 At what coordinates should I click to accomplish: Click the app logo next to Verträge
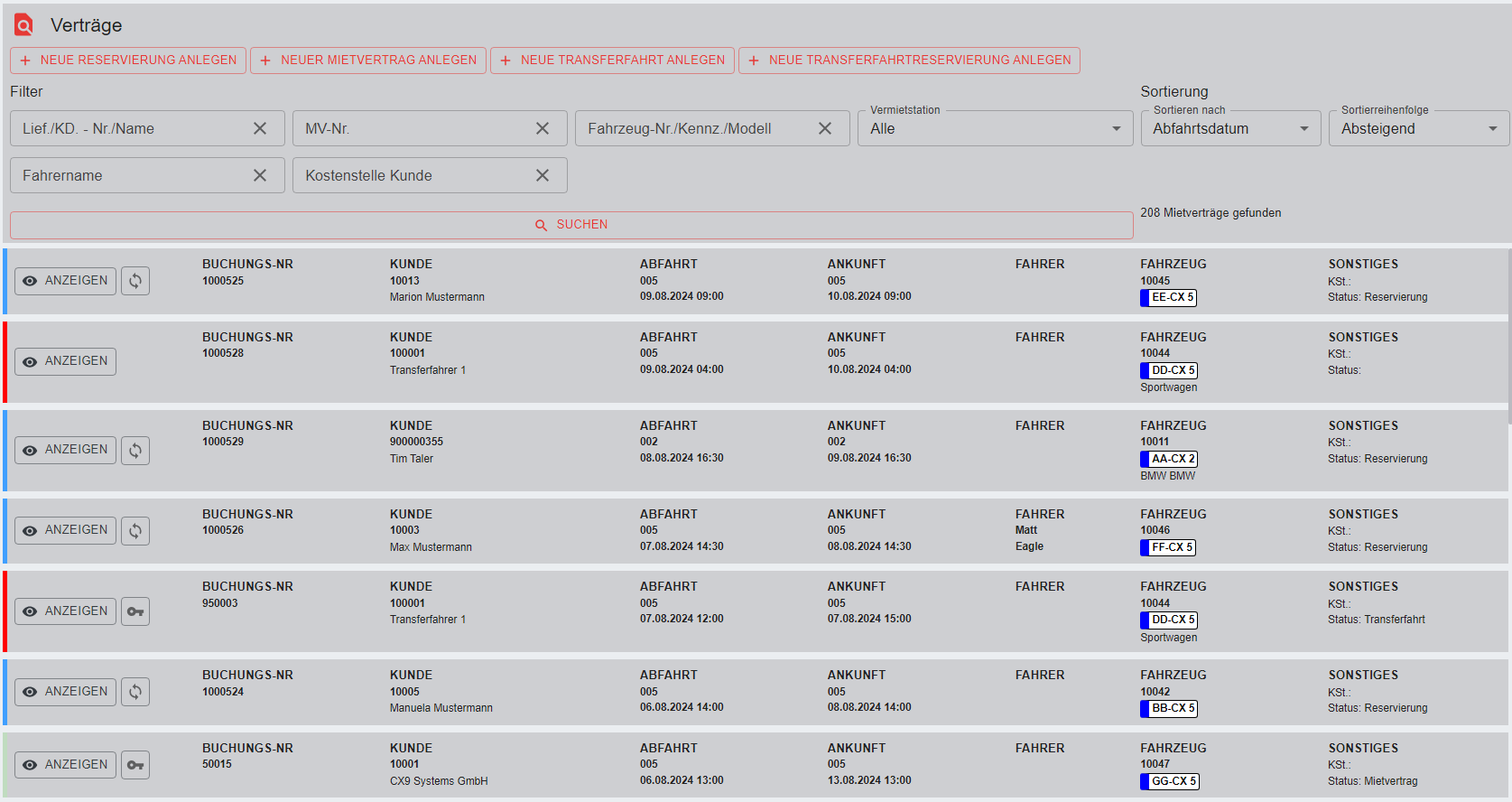click(x=23, y=25)
